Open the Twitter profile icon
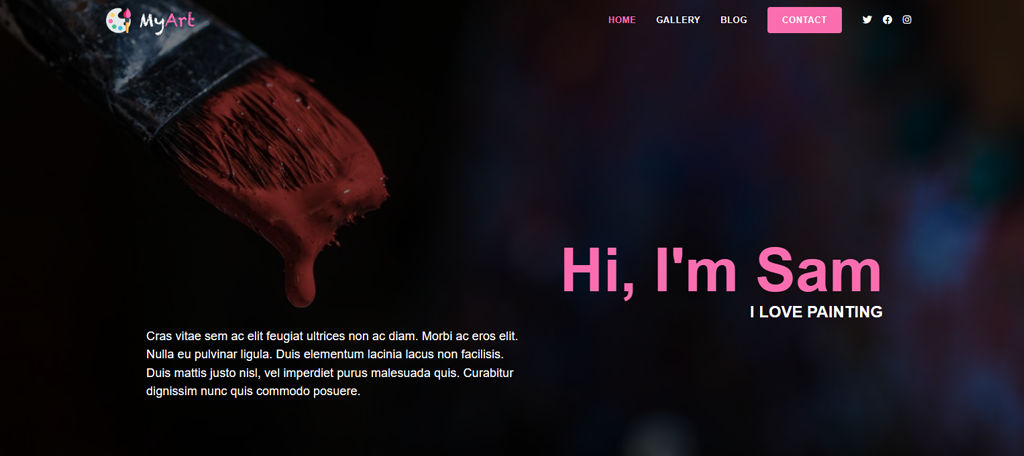 (x=867, y=20)
